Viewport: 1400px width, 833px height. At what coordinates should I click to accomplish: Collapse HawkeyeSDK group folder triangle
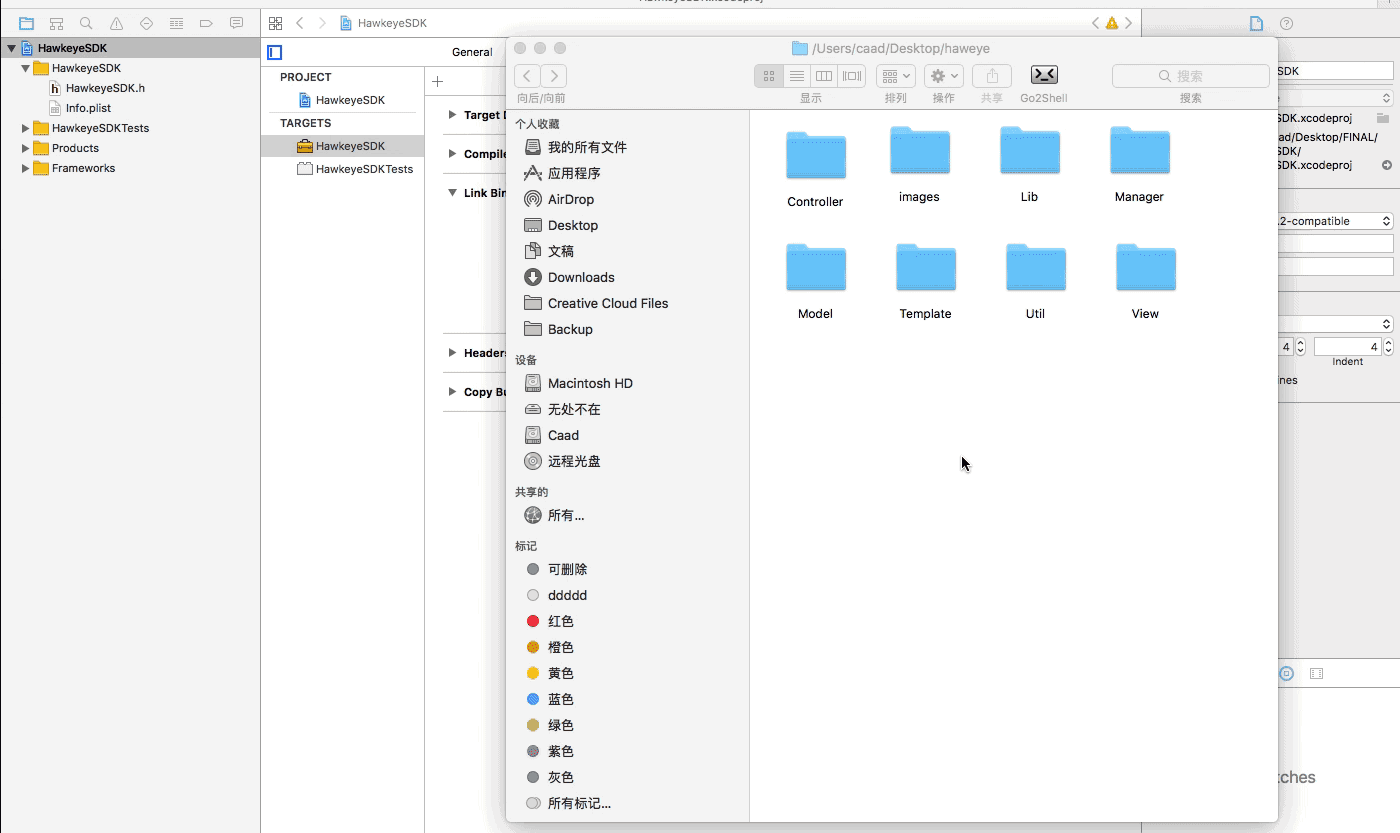point(25,68)
